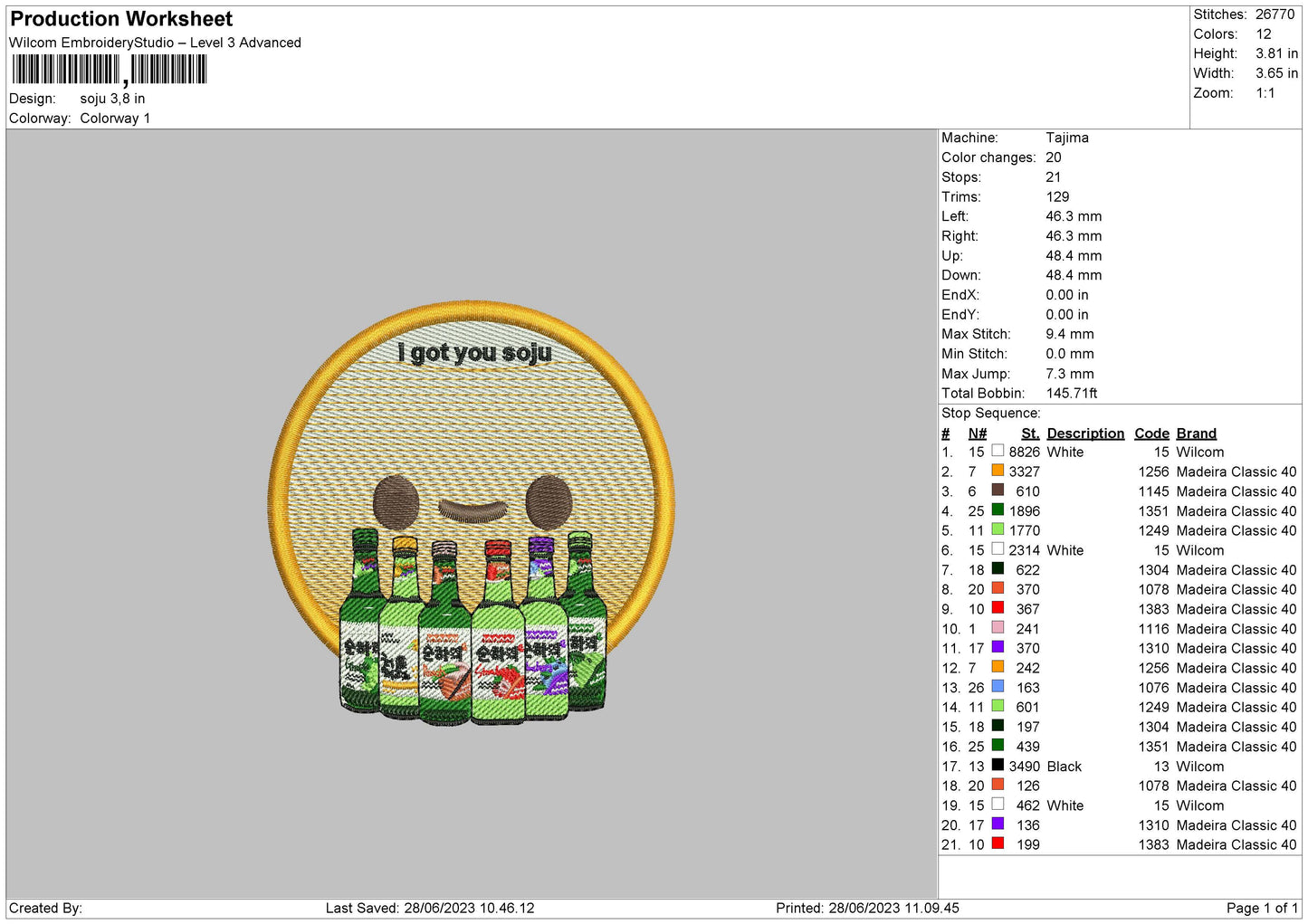Click the 'Black' description in stop 17
This screenshot has width=1308, height=924.
pos(1065,767)
